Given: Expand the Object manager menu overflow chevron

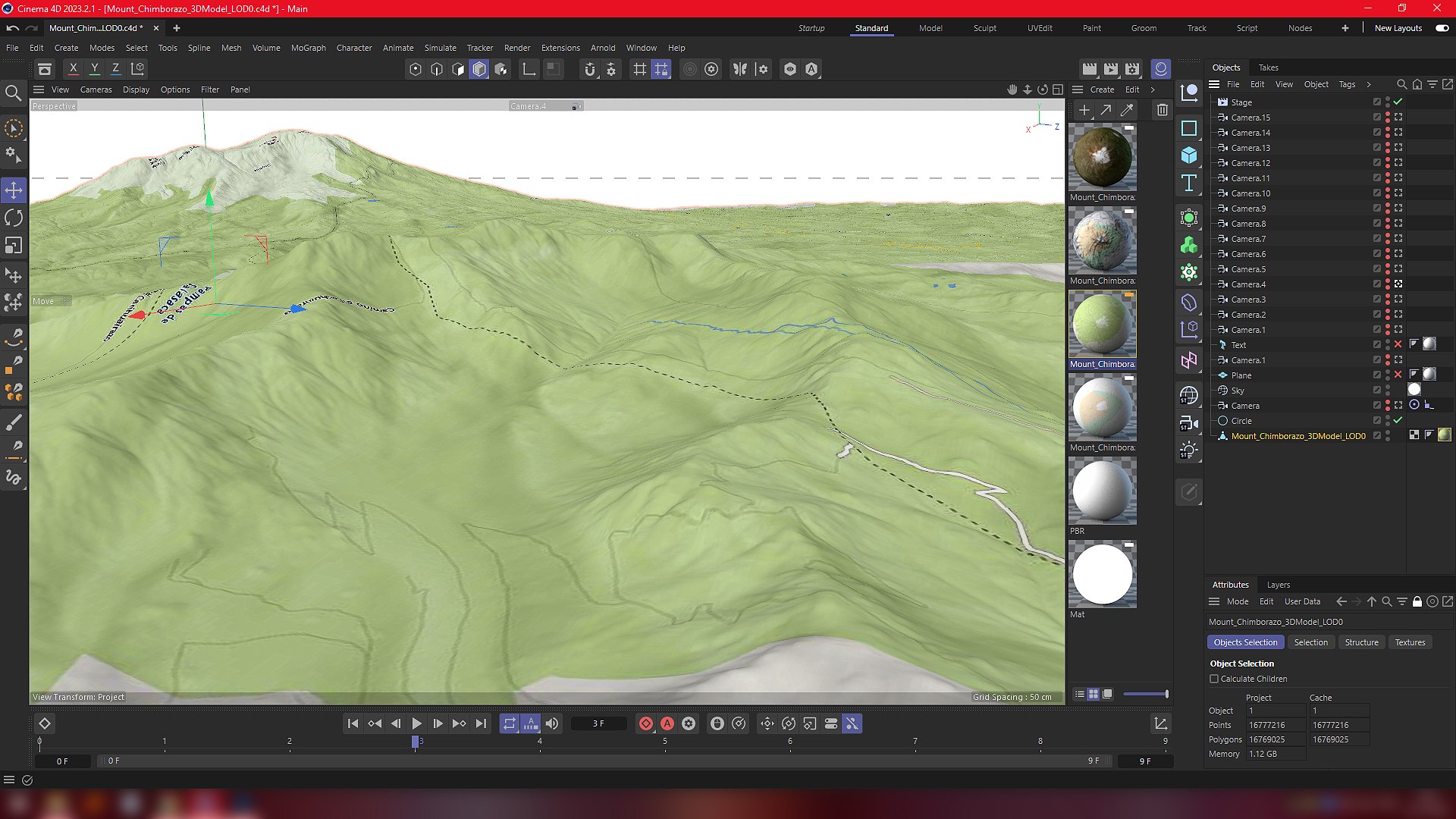Looking at the screenshot, I should [1369, 84].
